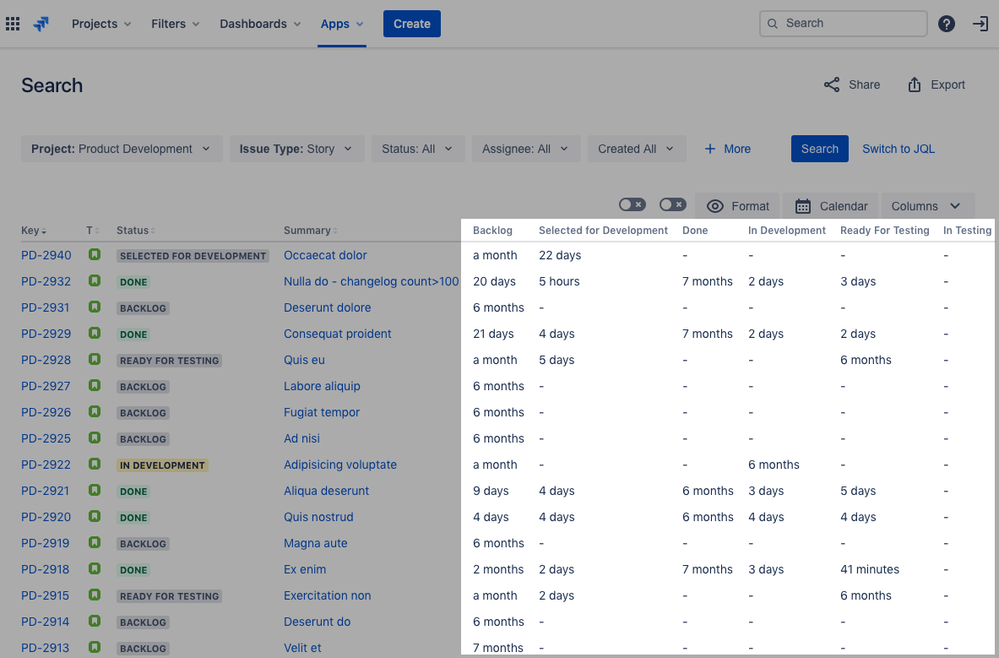
Task: Open the Apps menu
Action: (x=342, y=24)
